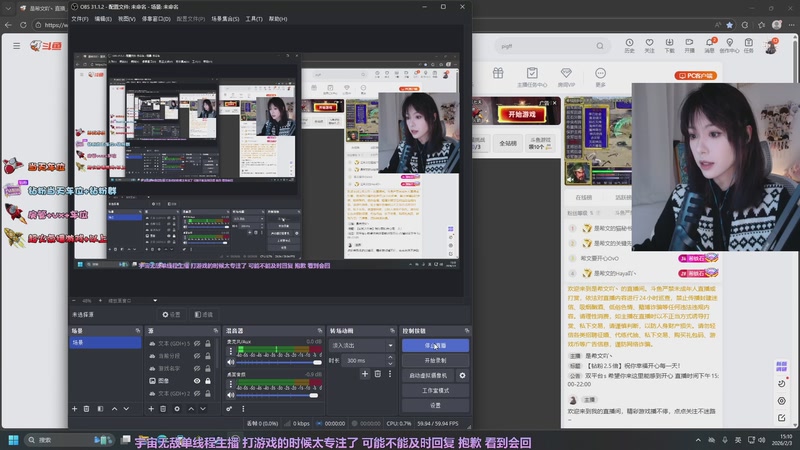This screenshot has height=450, width=800.
Task: Open the 场景集合(S) menu in OBS
Action: click(225, 19)
